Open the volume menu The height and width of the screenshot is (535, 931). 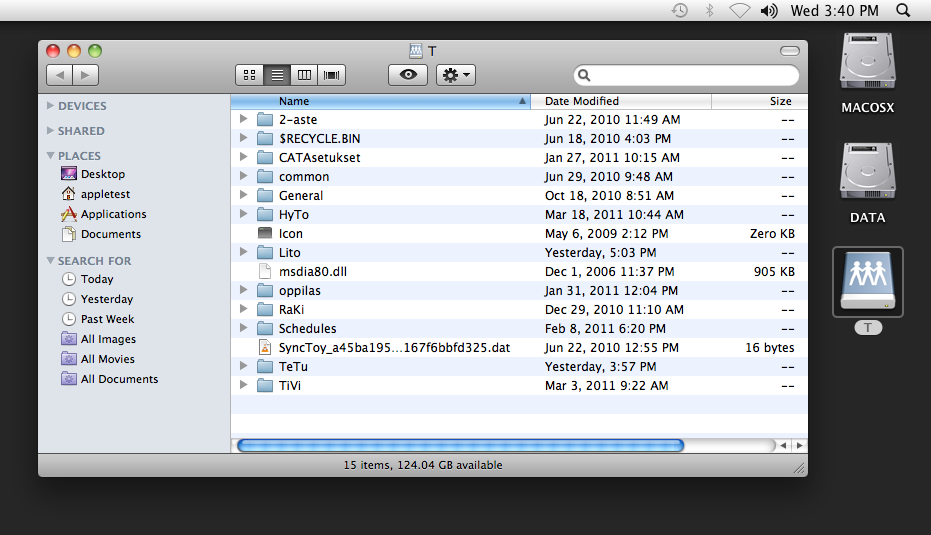769,11
